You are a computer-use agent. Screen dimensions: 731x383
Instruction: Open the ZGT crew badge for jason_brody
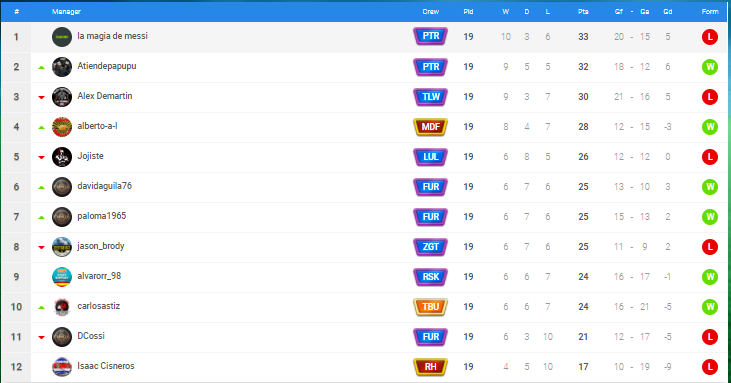click(430, 247)
